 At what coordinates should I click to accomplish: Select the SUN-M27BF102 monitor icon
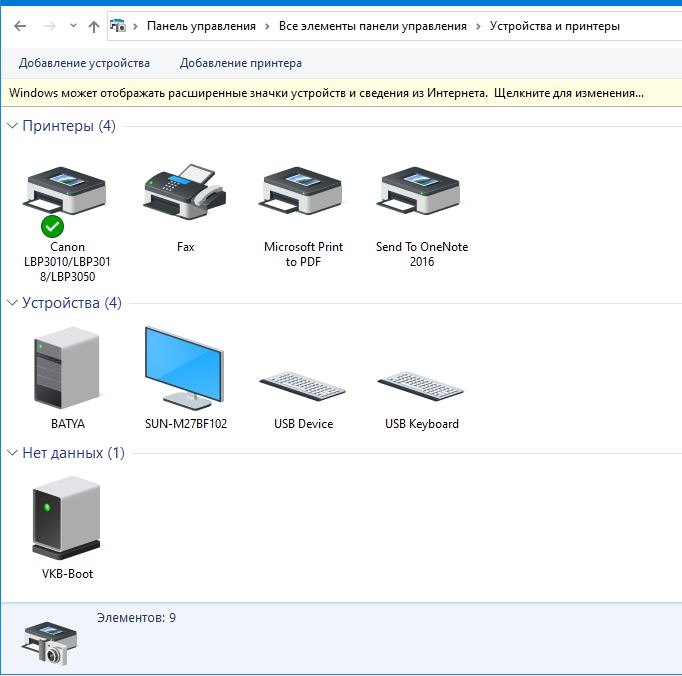point(184,368)
